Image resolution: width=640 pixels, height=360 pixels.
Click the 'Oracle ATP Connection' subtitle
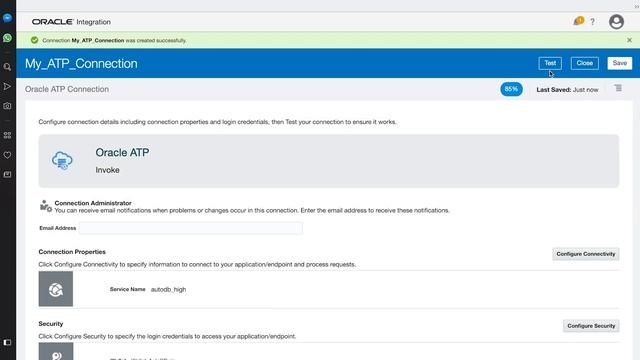point(67,89)
